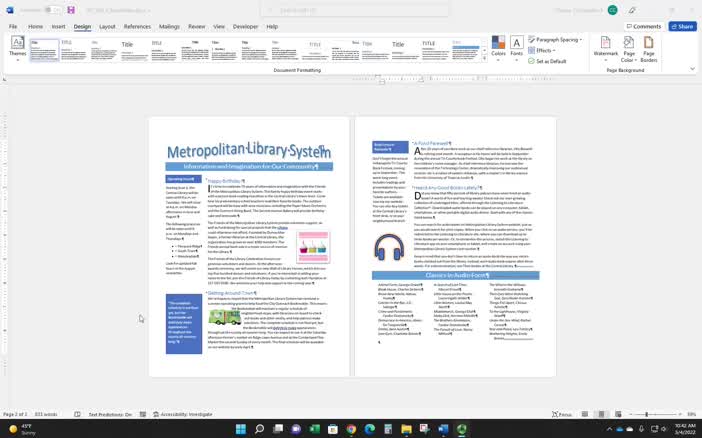Open Accessibility: Investigate checker
The height and width of the screenshot is (438, 702).
[183, 414]
